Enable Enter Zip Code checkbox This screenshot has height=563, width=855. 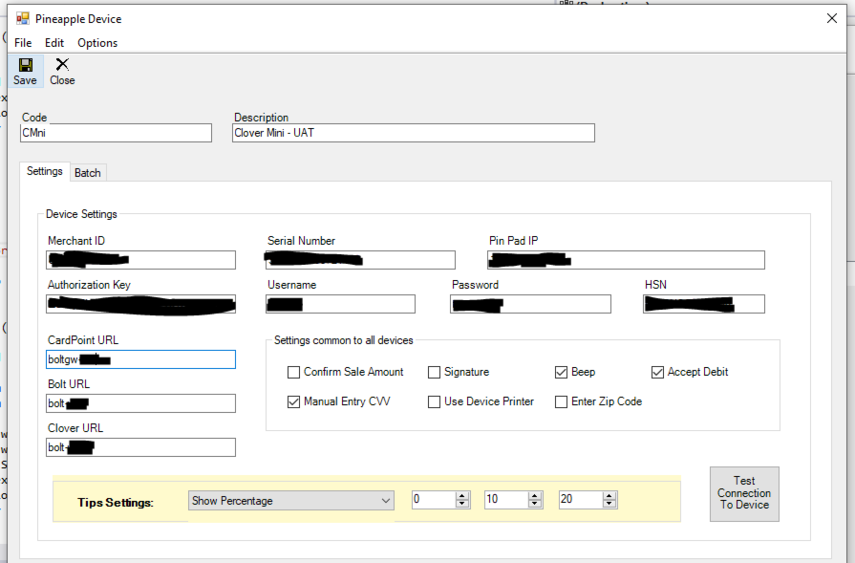561,402
